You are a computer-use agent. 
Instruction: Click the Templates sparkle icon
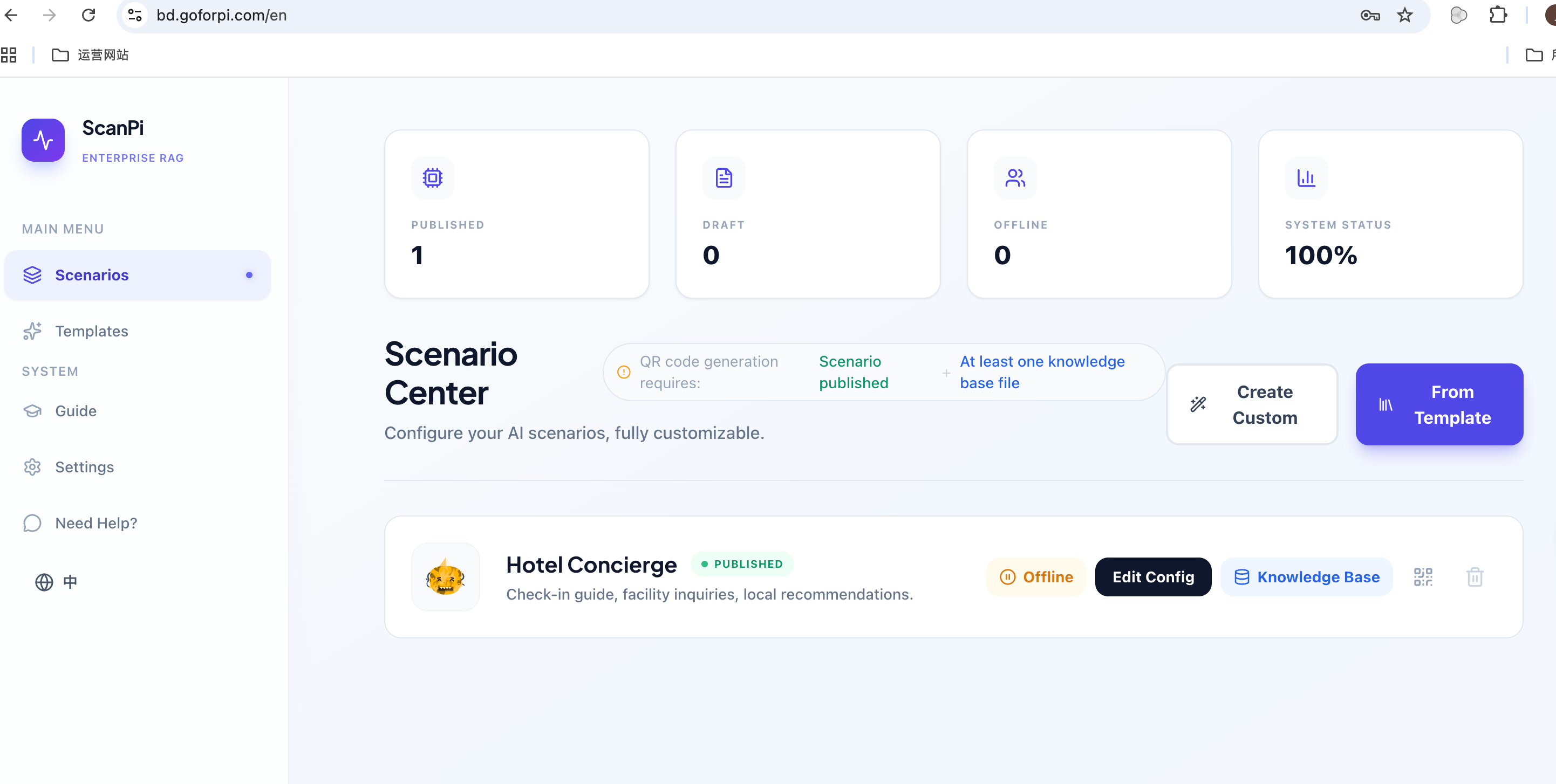[x=32, y=331]
